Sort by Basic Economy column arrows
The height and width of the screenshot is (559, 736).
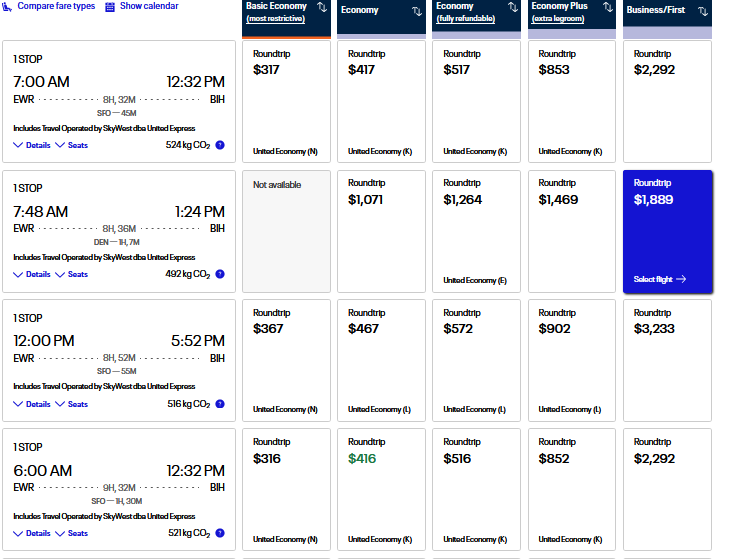tap(321, 7)
